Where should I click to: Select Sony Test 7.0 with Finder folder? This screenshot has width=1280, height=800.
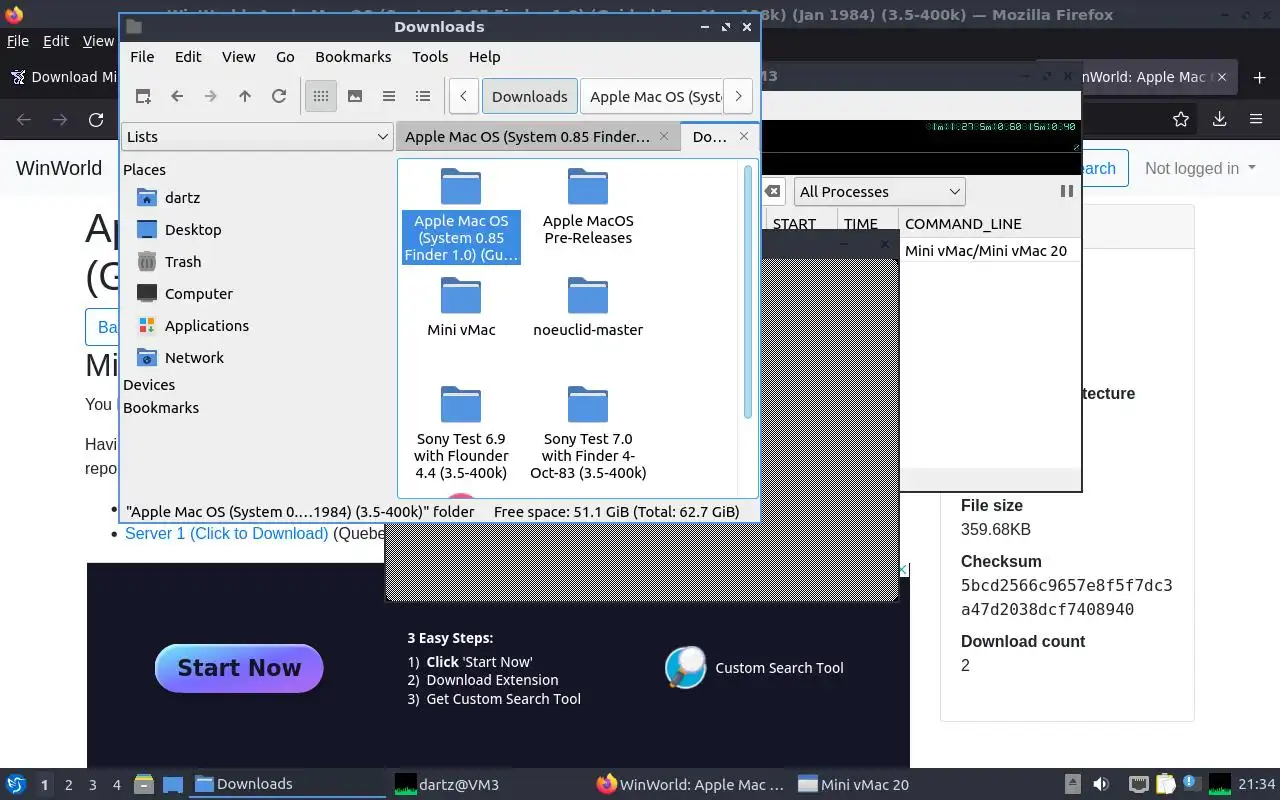pyautogui.click(x=588, y=433)
